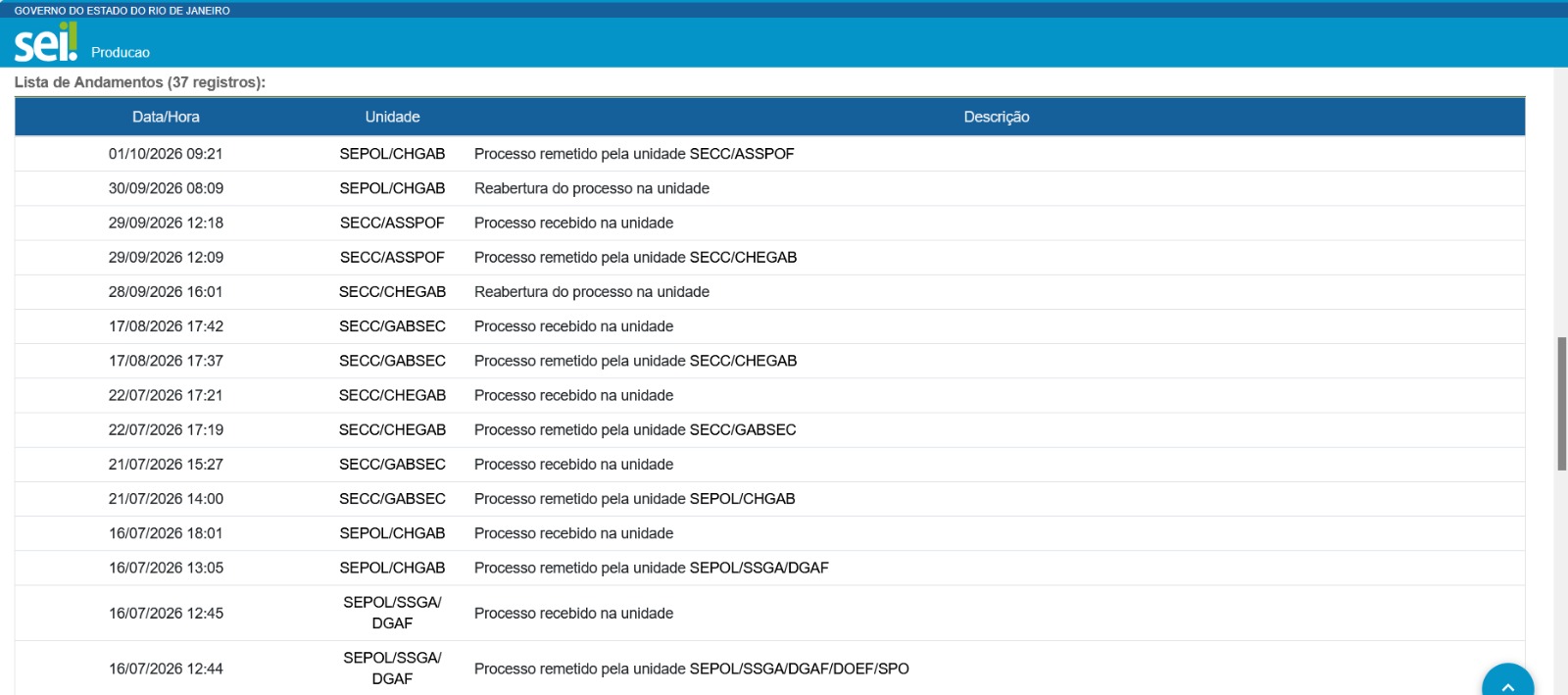1568x695 pixels.
Task: Select 'Processo remetido pela unidade SECC/ASSPOF' description
Action: (x=634, y=154)
